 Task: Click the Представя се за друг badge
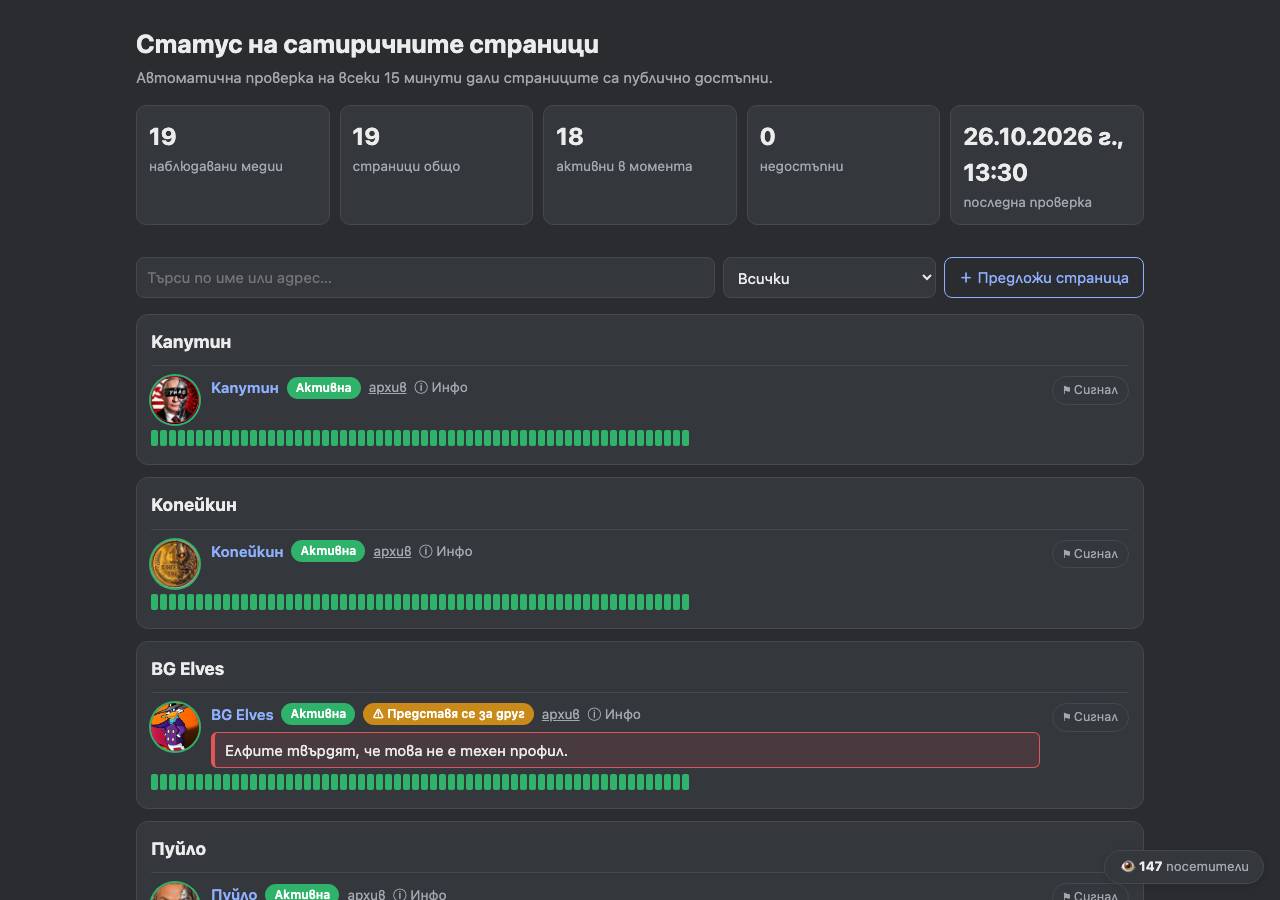pos(448,714)
